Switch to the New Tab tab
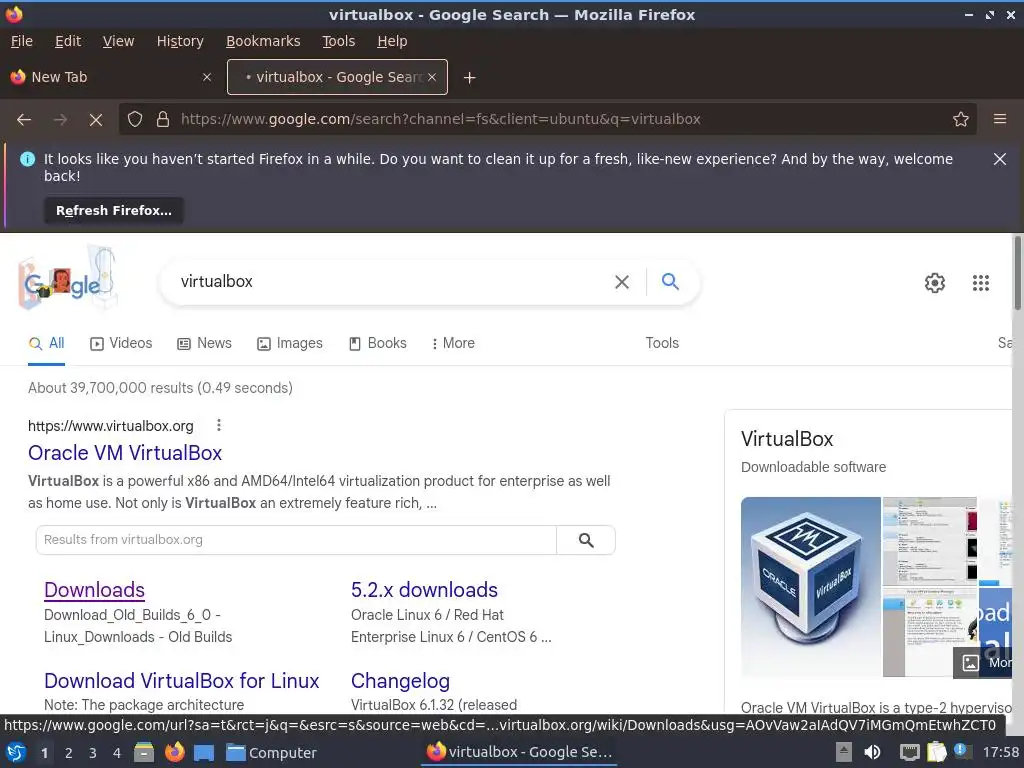 112,77
